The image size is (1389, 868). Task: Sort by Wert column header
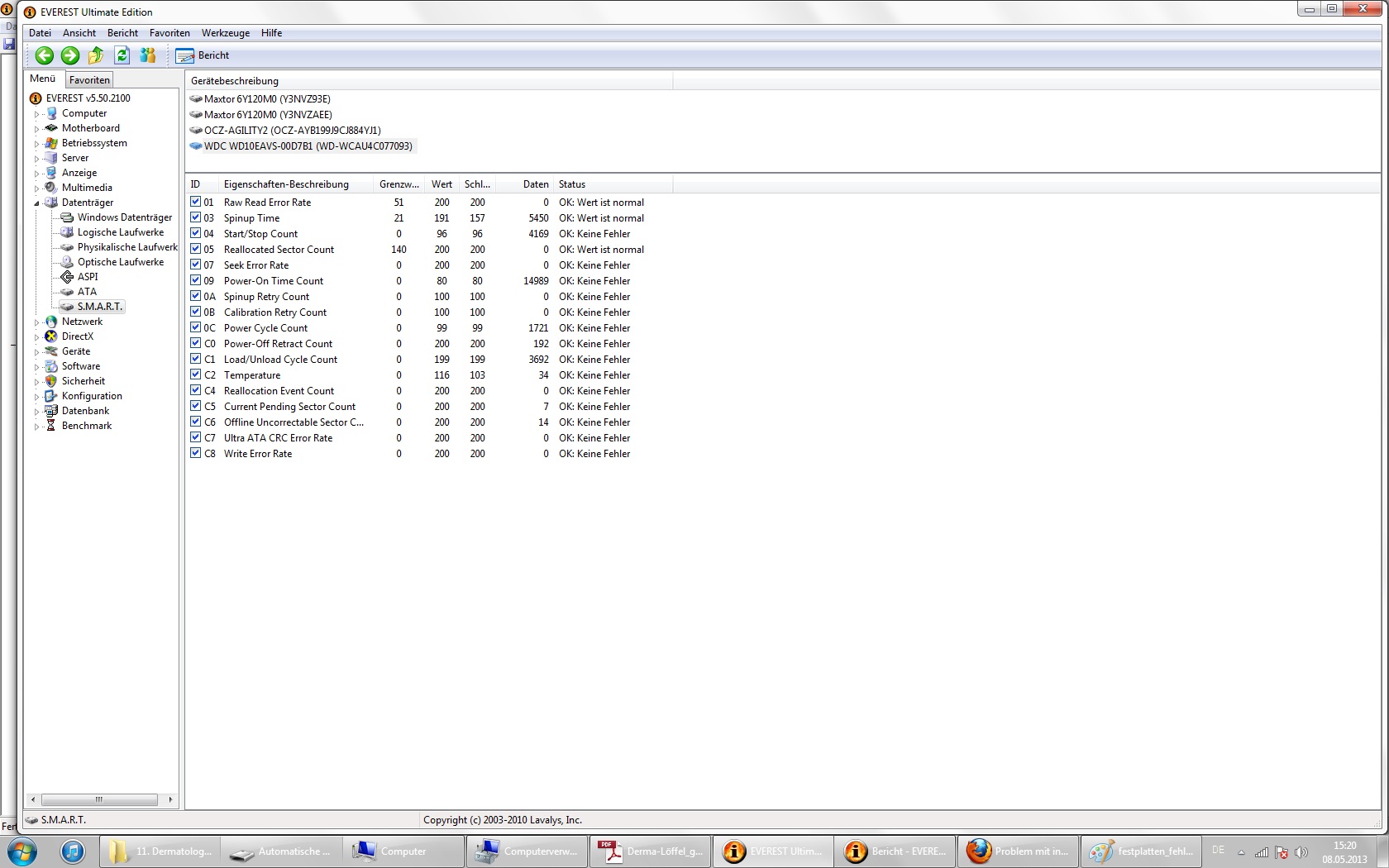click(442, 184)
